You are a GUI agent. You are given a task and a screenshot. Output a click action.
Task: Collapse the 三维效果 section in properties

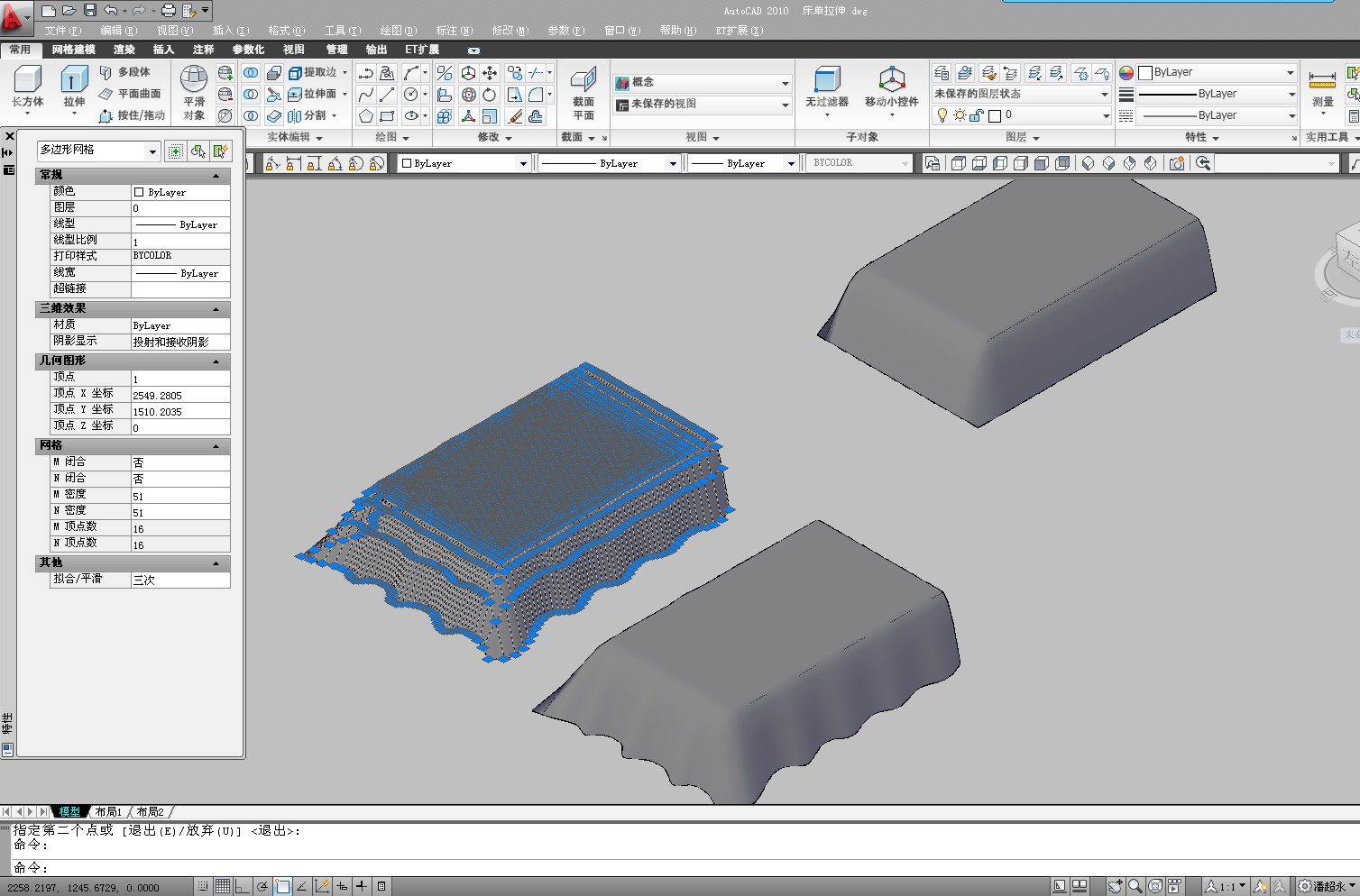[x=216, y=309]
